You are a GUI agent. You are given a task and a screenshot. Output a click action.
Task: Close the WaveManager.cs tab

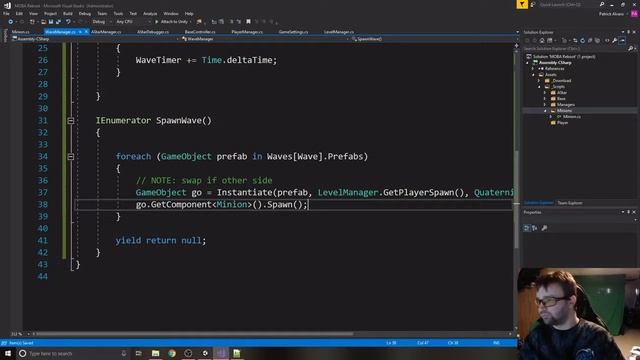tap(86, 31)
